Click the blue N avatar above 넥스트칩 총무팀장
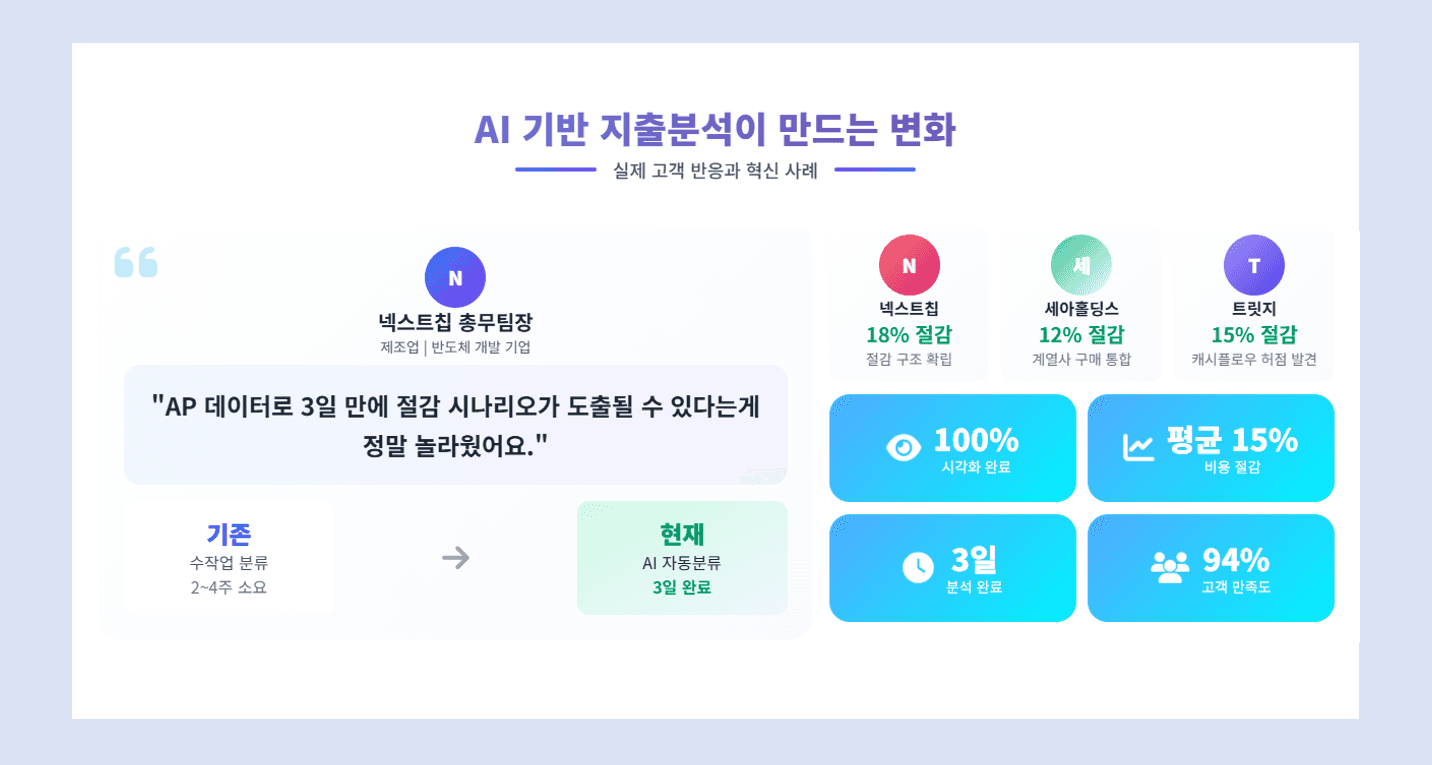Screen dimensions: 1432x765 tap(455, 277)
